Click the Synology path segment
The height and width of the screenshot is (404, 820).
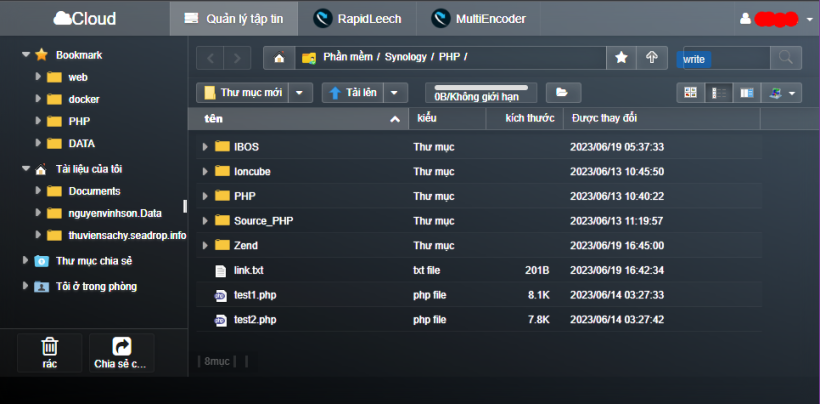coord(406,57)
